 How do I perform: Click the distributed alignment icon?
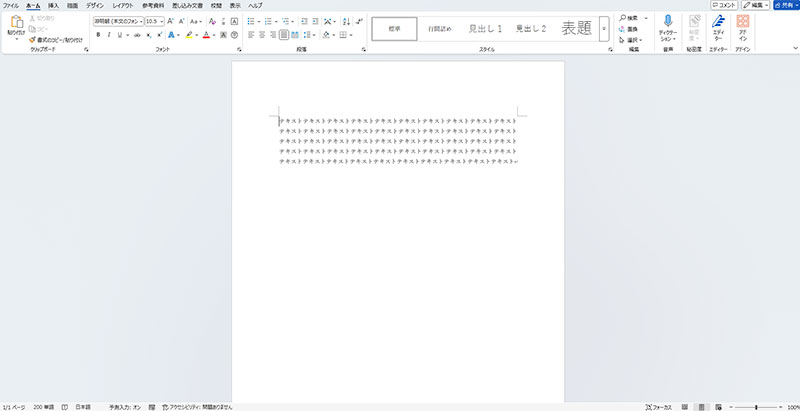(295, 35)
